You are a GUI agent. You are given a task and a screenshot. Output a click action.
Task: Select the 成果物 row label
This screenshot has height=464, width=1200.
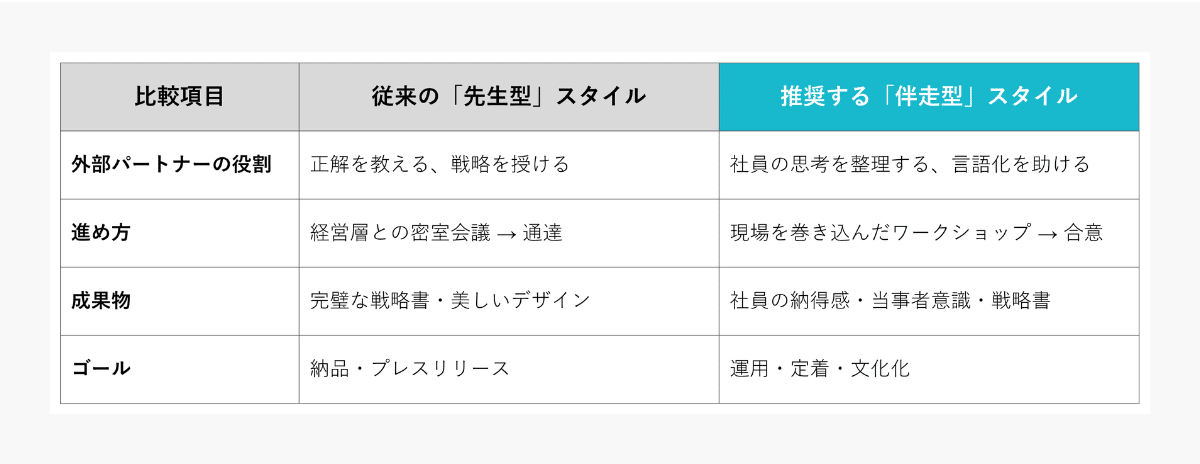click(x=101, y=301)
